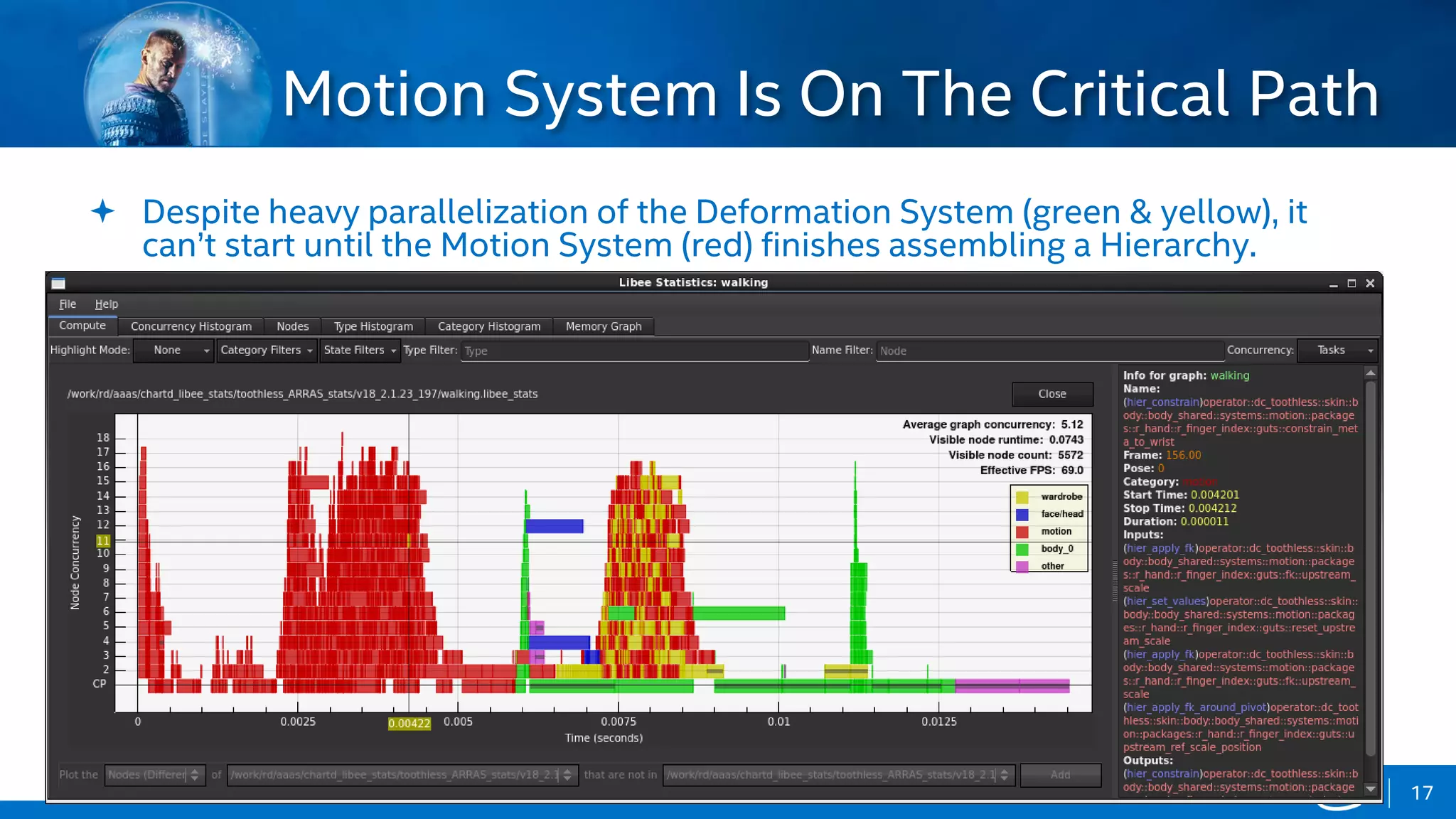
Task: Open the Concurrency Tasks dropdown
Action: (x=1337, y=350)
